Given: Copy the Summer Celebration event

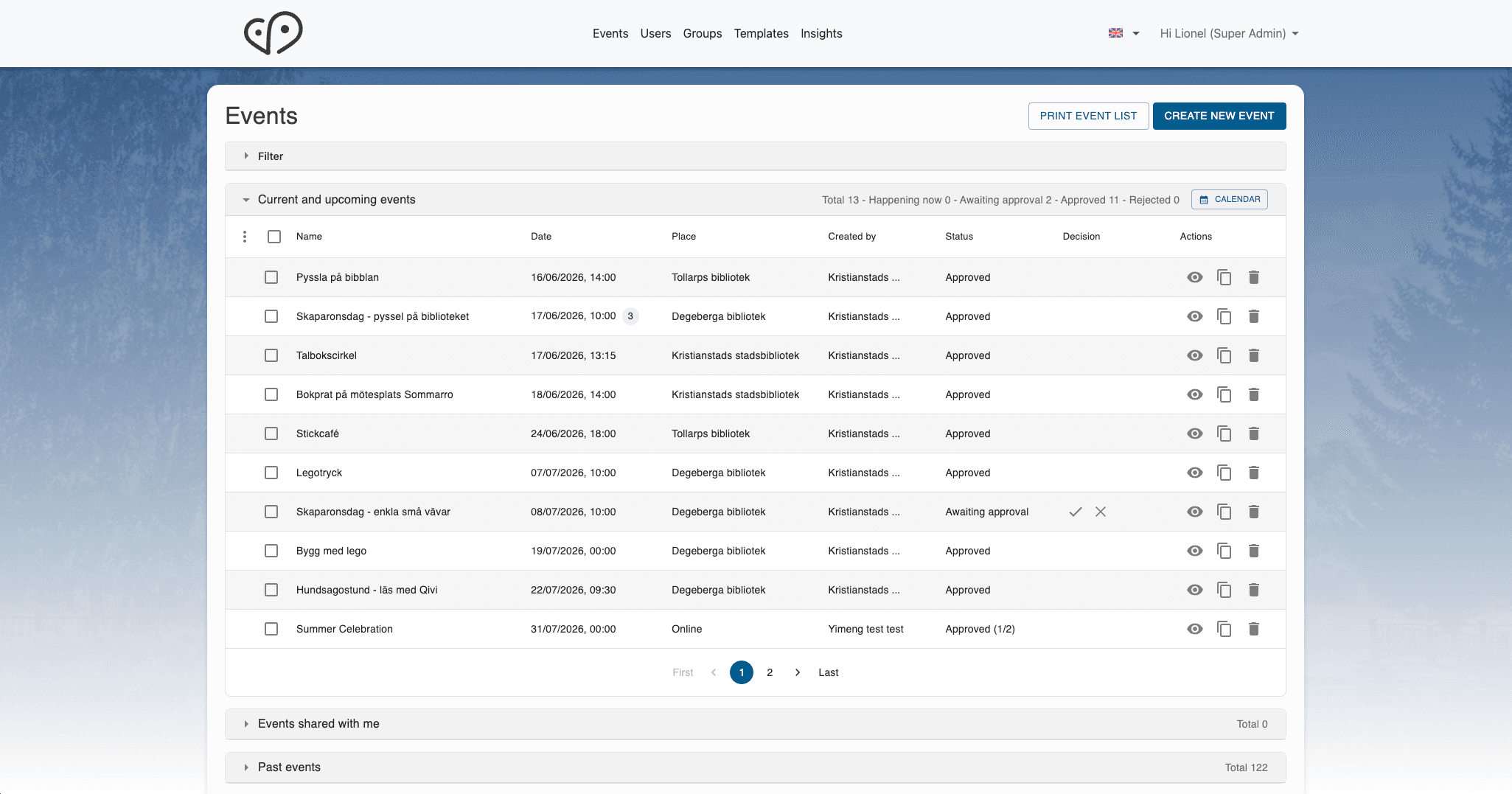Looking at the screenshot, I should click(1224, 629).
